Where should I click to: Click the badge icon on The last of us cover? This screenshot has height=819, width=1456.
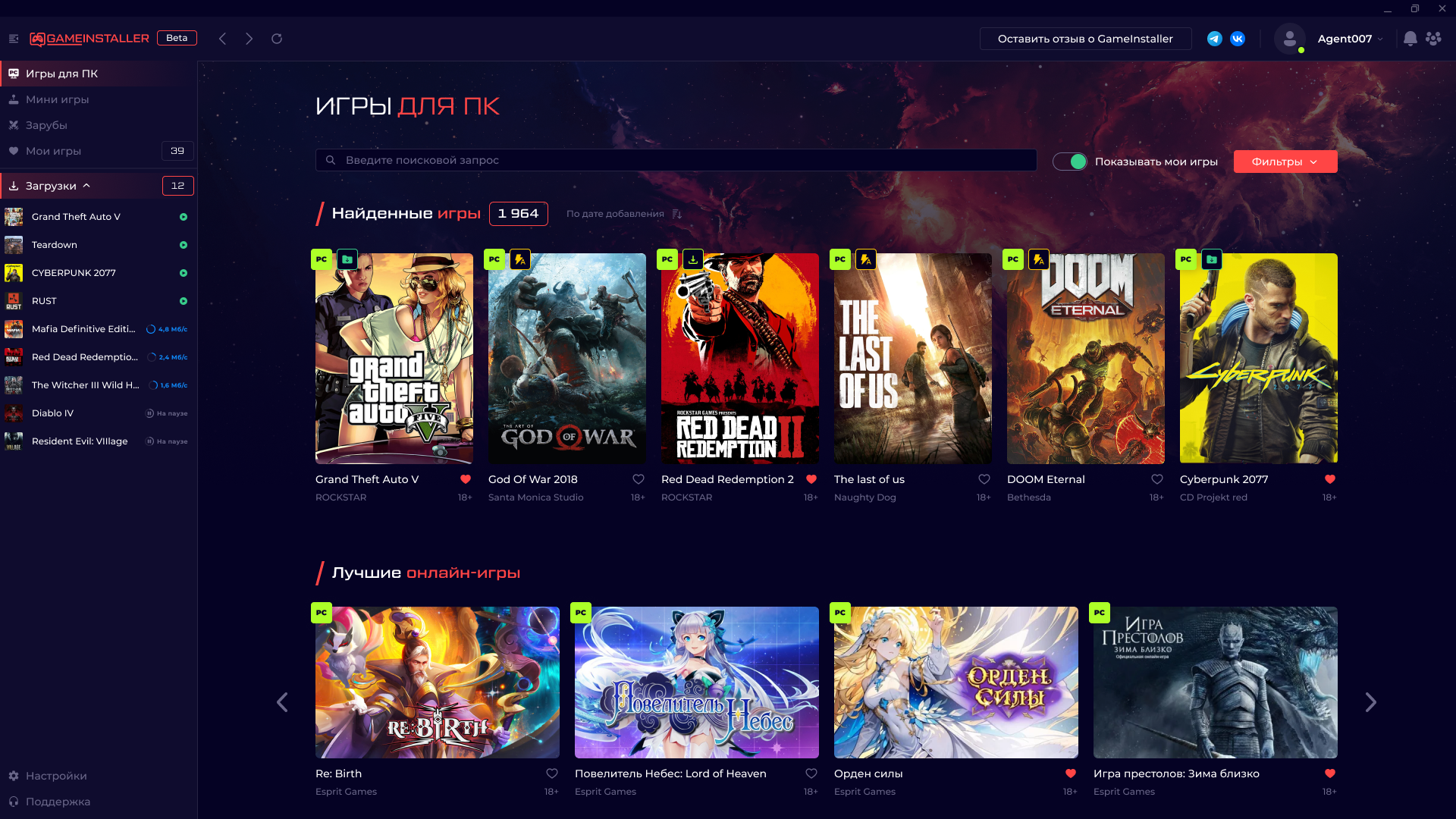[x=866, y=259]
